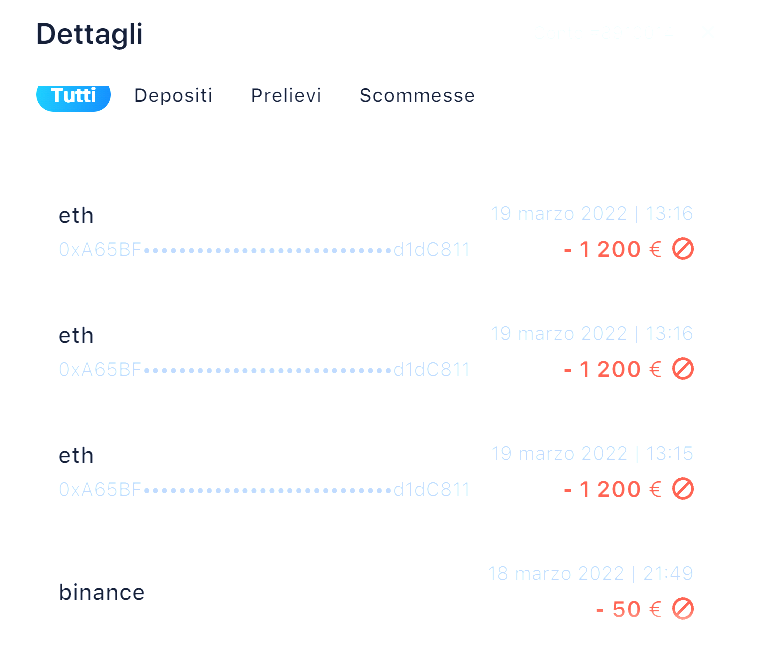Switch to the Depositi tab
This screenshot has height=649, width=784.
click(x=173, y=96)
